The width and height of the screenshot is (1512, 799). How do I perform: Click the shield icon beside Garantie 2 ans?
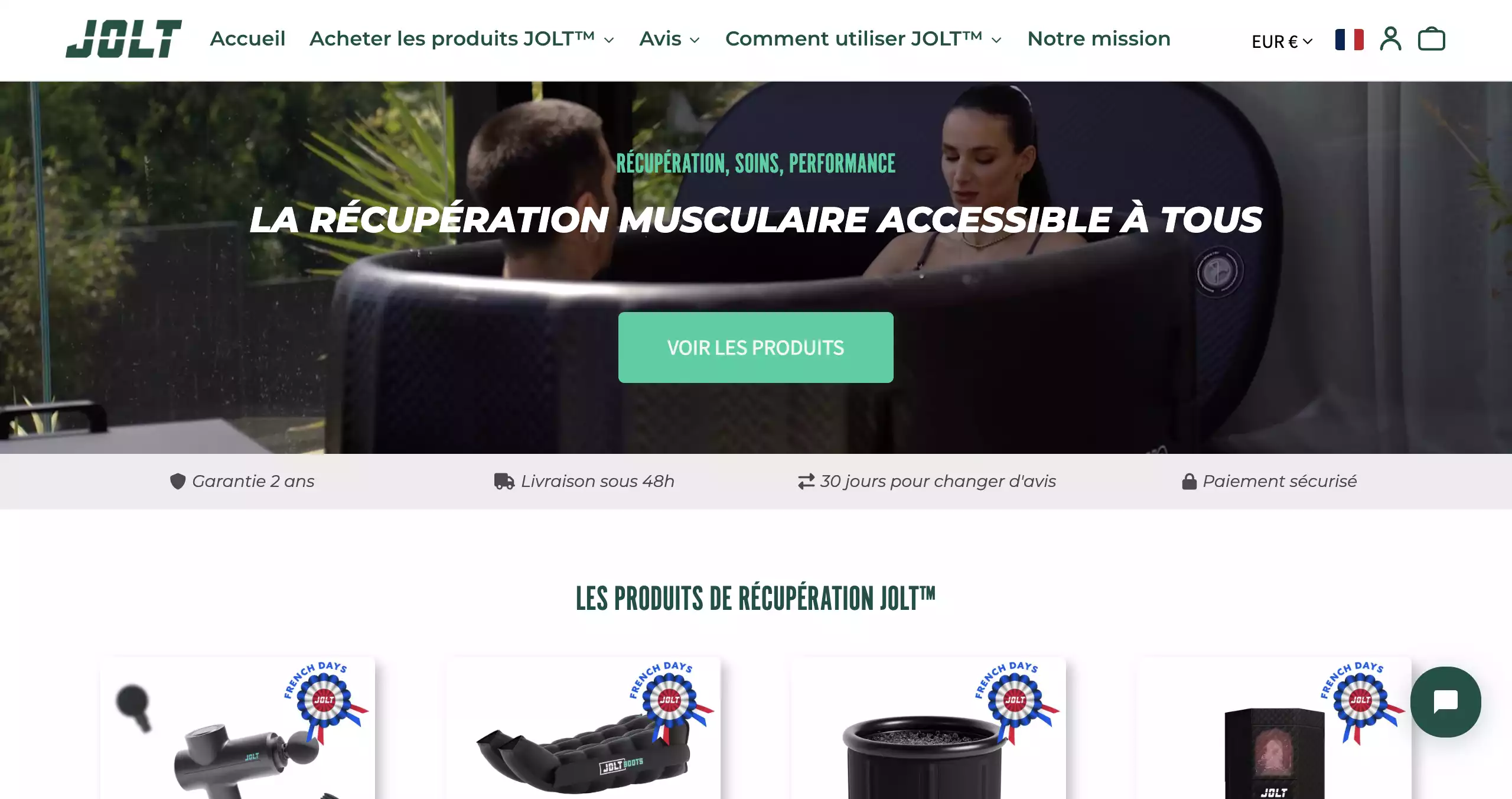coord(178,481)
